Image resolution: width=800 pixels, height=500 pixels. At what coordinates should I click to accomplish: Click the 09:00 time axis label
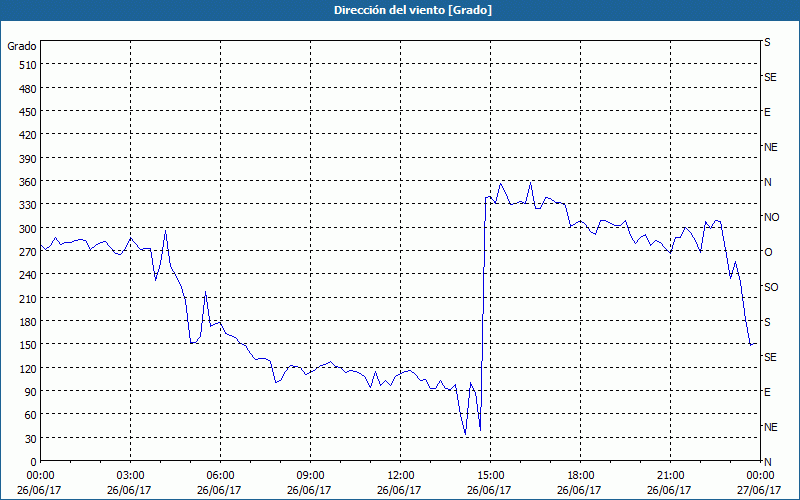pos(310,476)
